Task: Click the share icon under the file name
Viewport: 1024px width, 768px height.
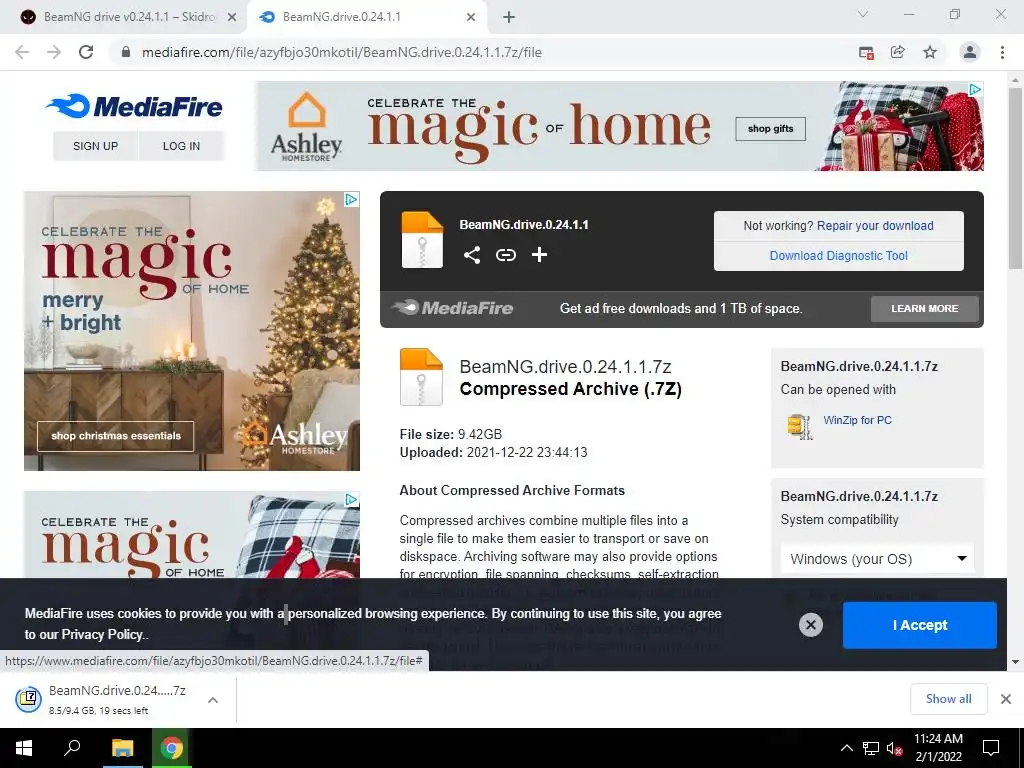Action: click(472, 255)
